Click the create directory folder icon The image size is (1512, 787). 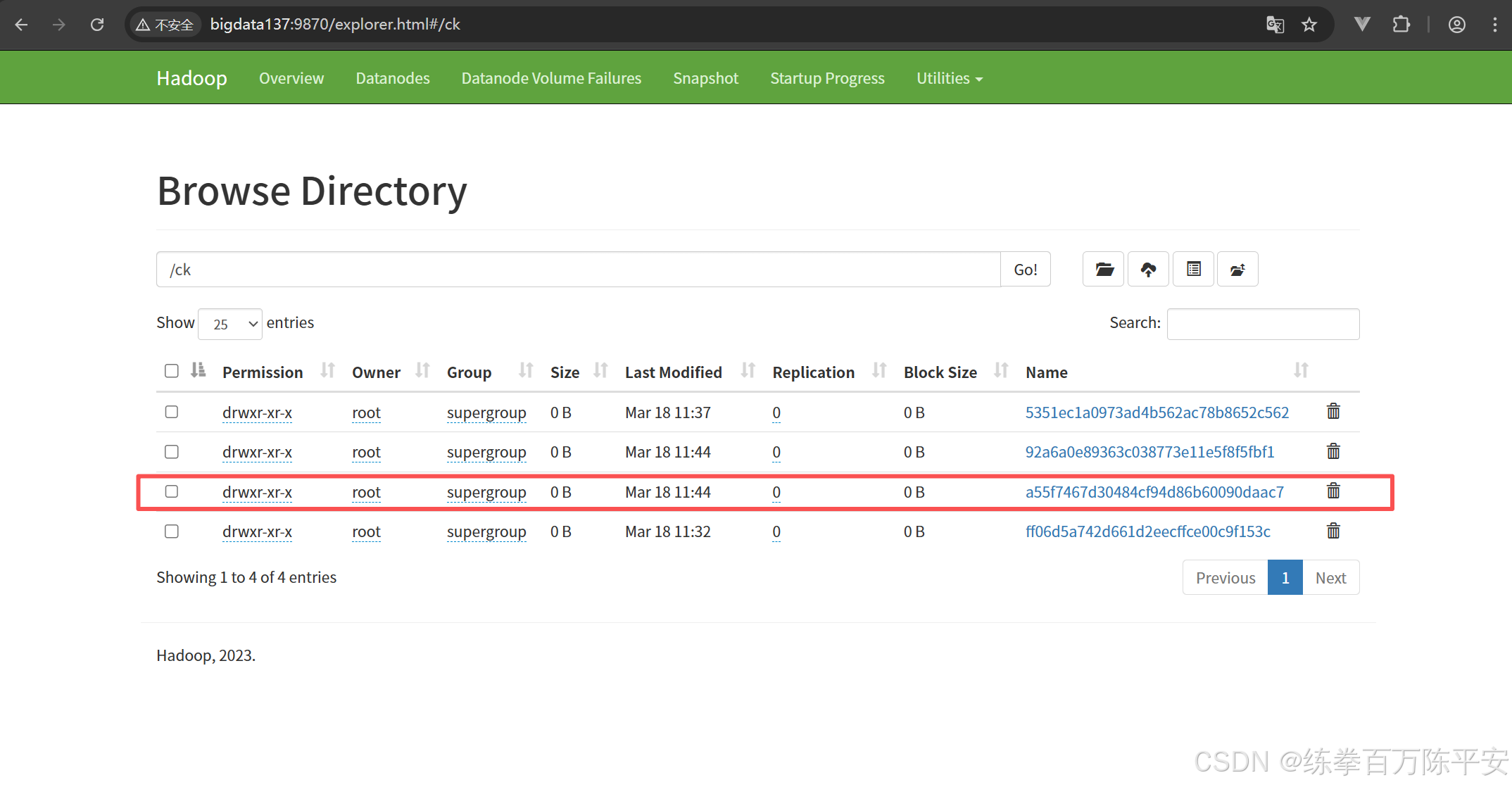pos(1104,270)
